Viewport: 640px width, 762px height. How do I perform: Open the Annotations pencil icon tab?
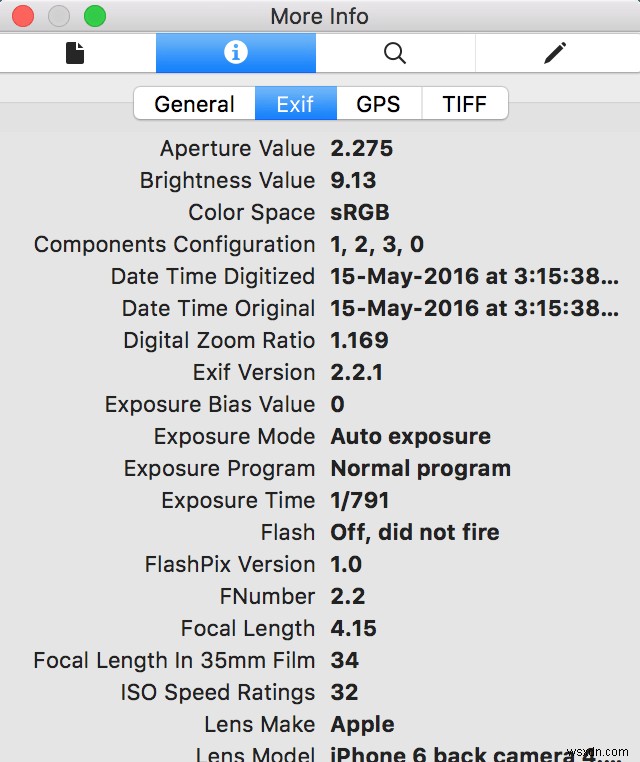pyautogui.click(x=556, y=53)
